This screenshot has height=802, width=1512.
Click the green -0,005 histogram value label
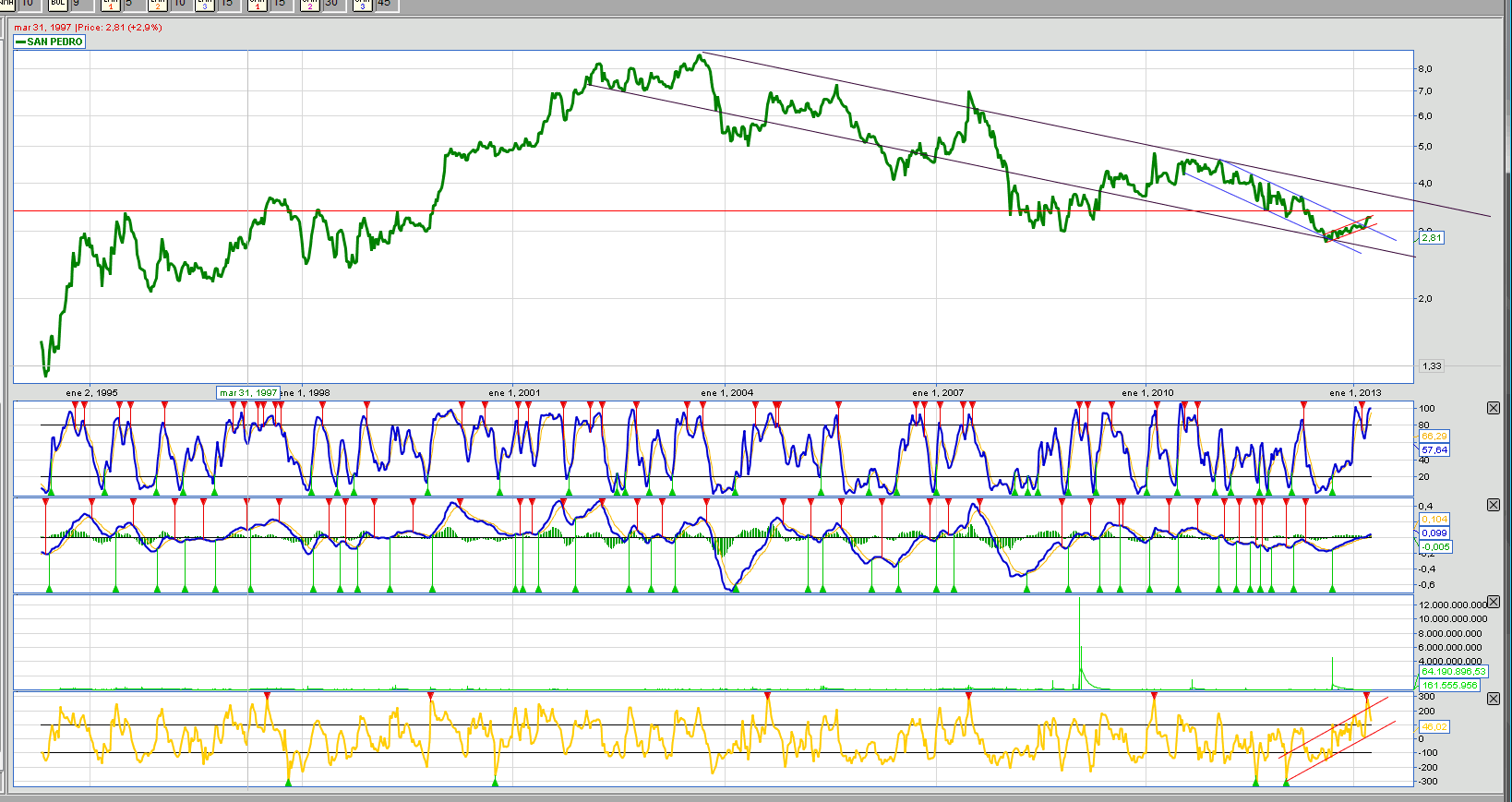click(x=1436, y=547)
